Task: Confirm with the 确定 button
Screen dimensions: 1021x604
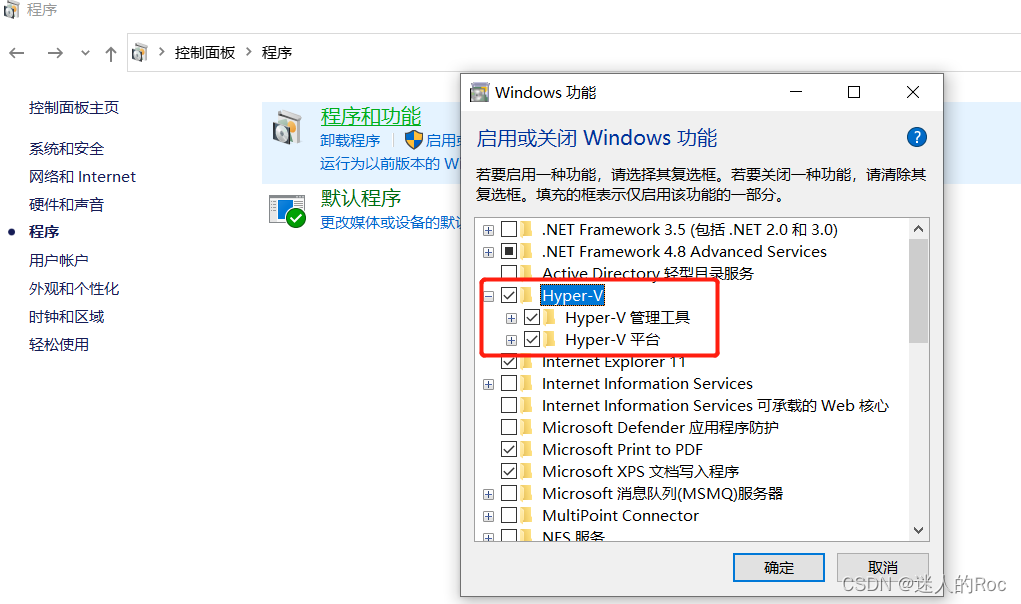Action: [x=779, y=568]
